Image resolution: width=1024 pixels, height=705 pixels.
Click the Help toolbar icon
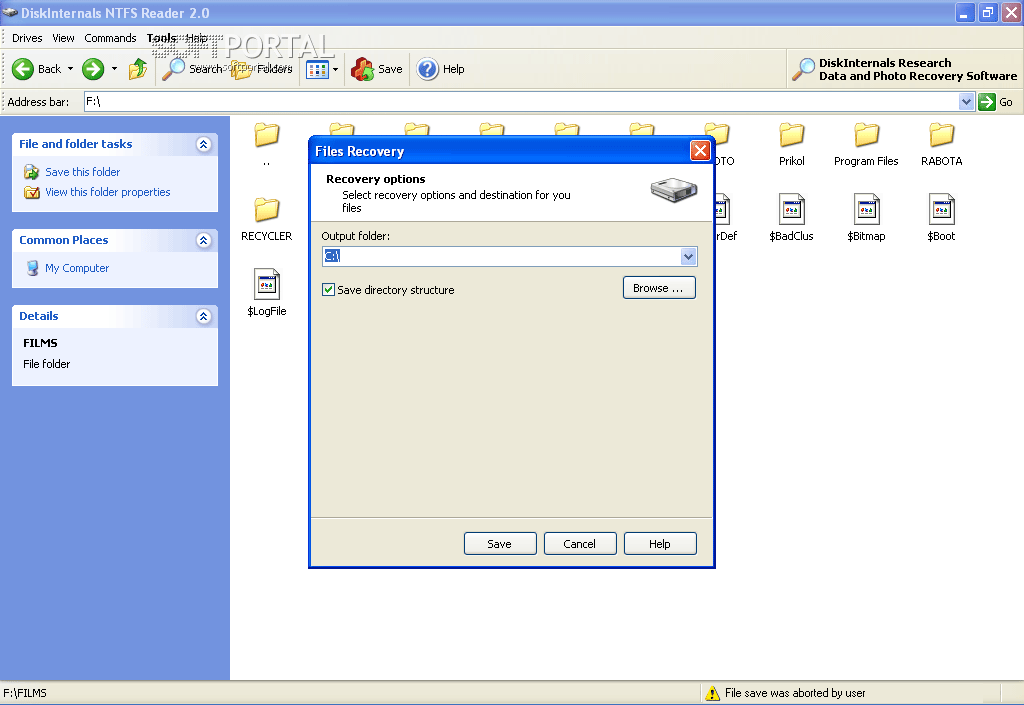coord(428,69)
